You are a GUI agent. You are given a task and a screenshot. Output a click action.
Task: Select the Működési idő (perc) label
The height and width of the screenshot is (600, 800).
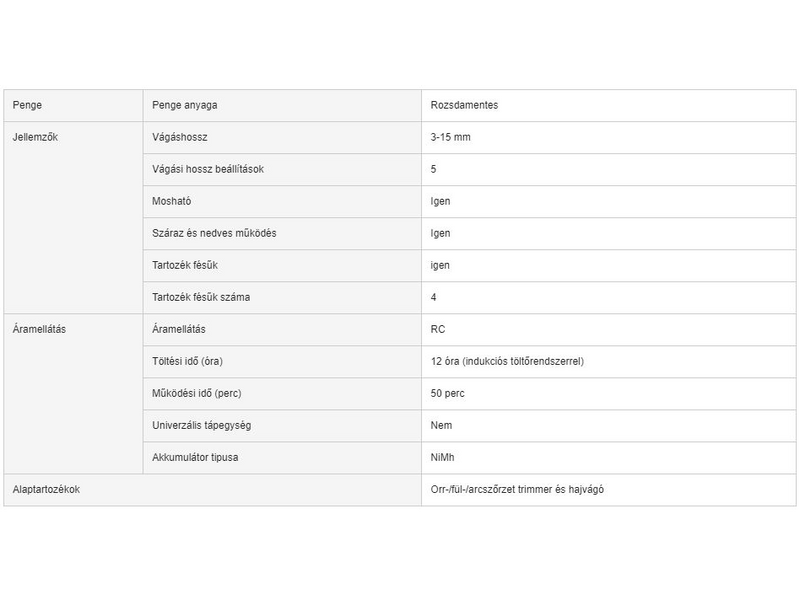(x=196, y=393)
